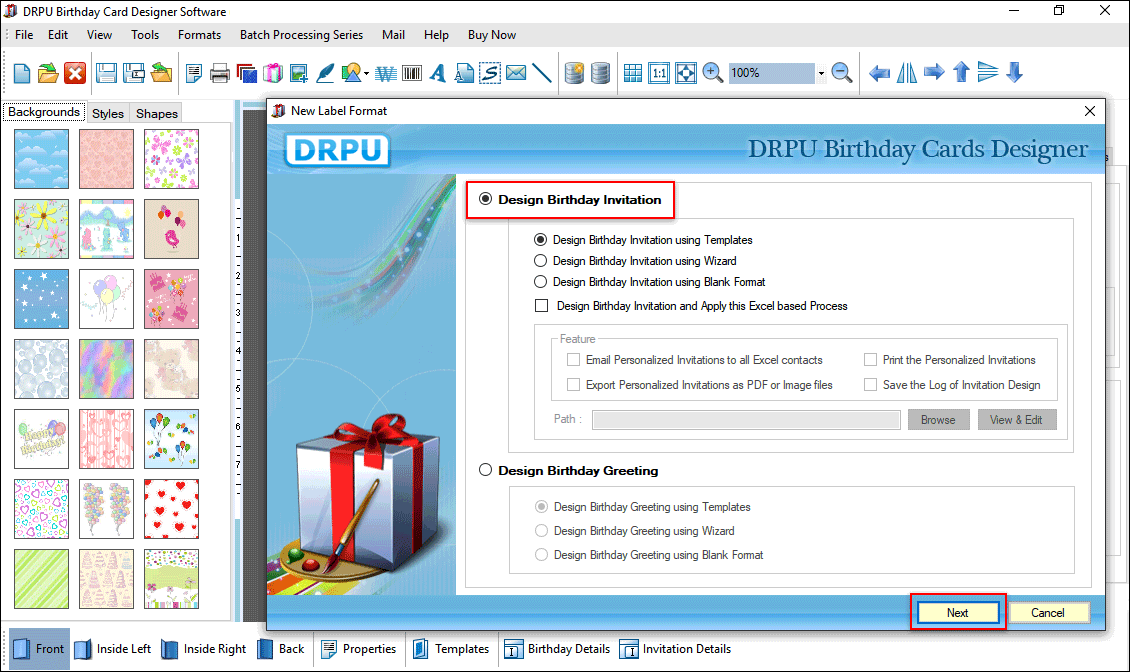1130x672 pixels.
Task: Open the Formats menu
Action: pos(200,35)
